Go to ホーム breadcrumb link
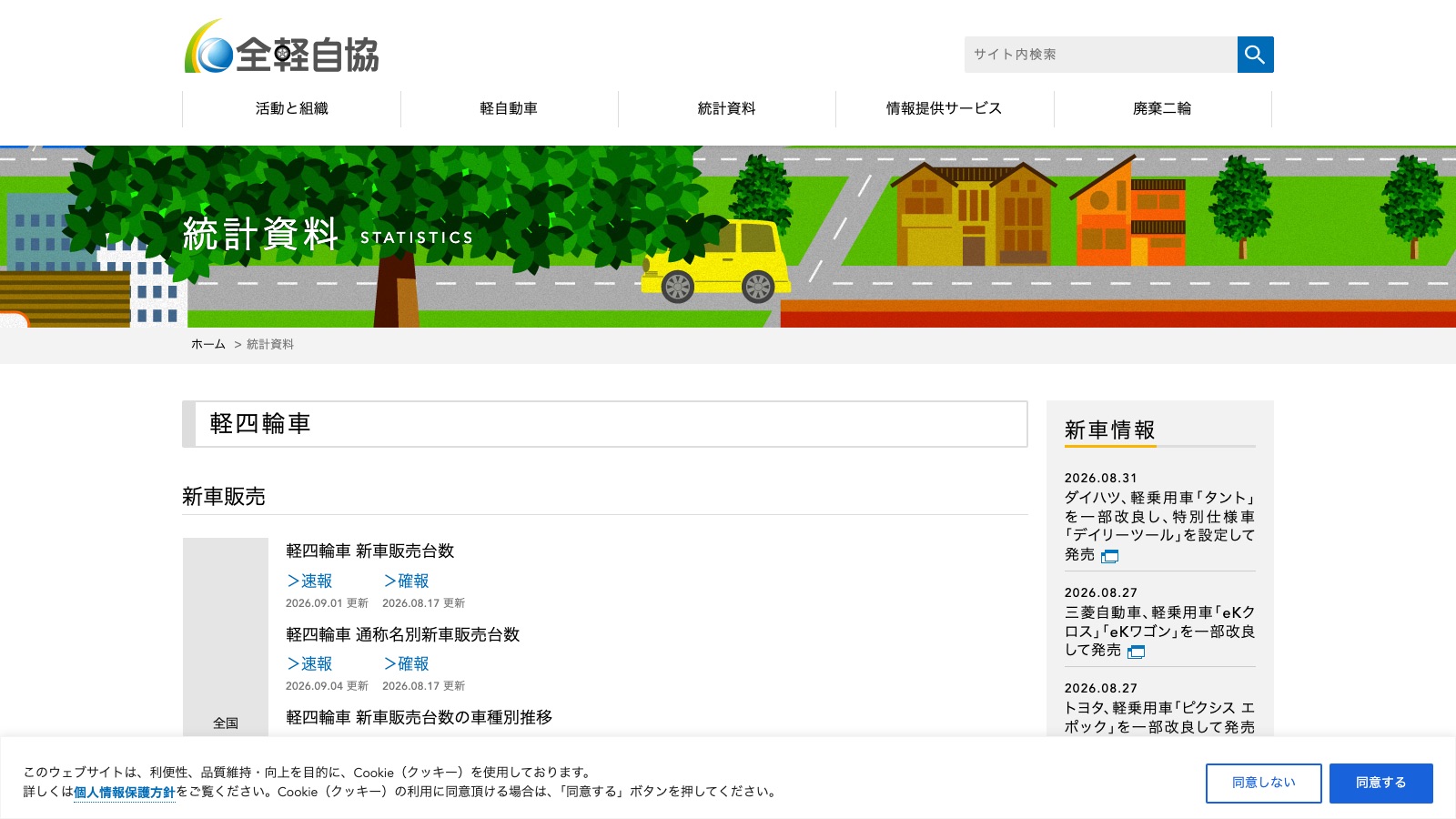The image size is (1456, 819). 207,344
